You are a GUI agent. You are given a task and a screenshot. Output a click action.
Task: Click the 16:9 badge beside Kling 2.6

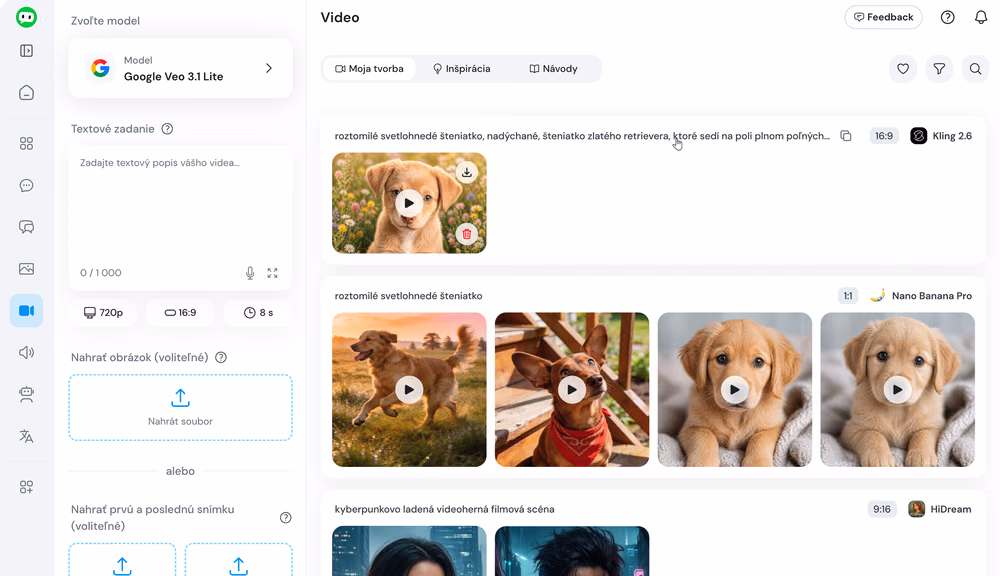(x=884, y=136)
